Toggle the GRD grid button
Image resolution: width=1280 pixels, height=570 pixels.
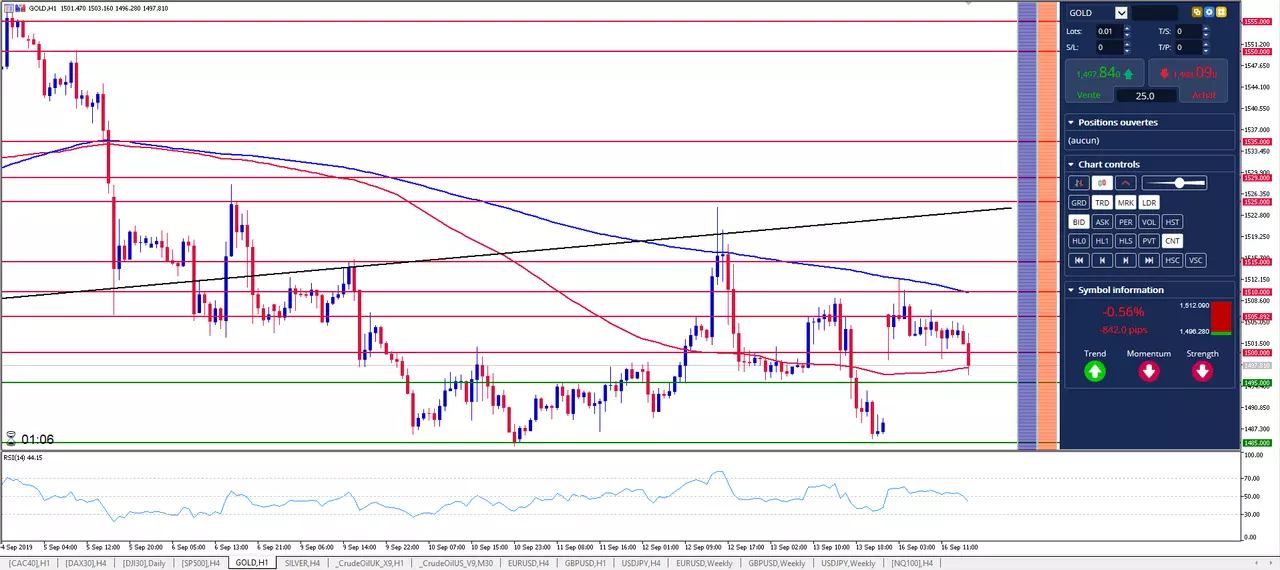pos(1078,203)
